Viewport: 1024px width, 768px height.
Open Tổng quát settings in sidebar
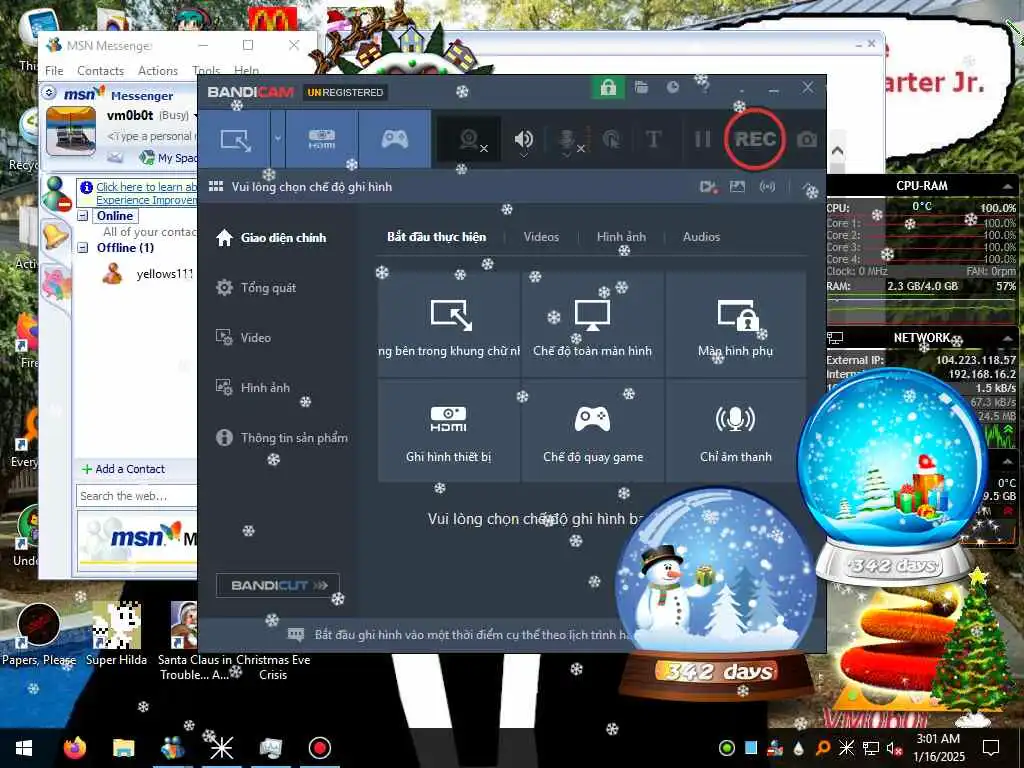coord(256,287)
